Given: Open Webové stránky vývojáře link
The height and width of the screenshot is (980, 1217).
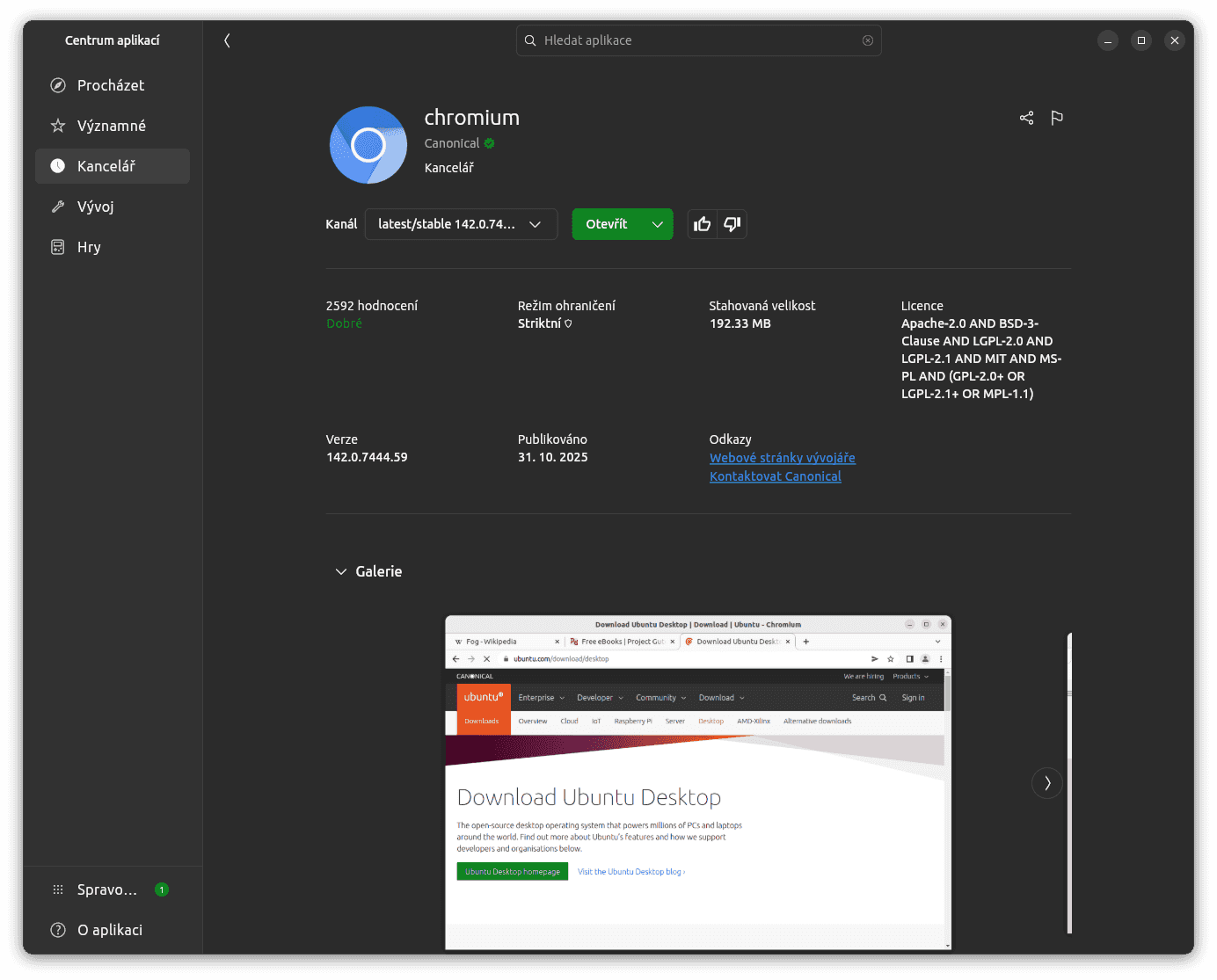Looking at the screenshot, I should (x=783, y=458).
